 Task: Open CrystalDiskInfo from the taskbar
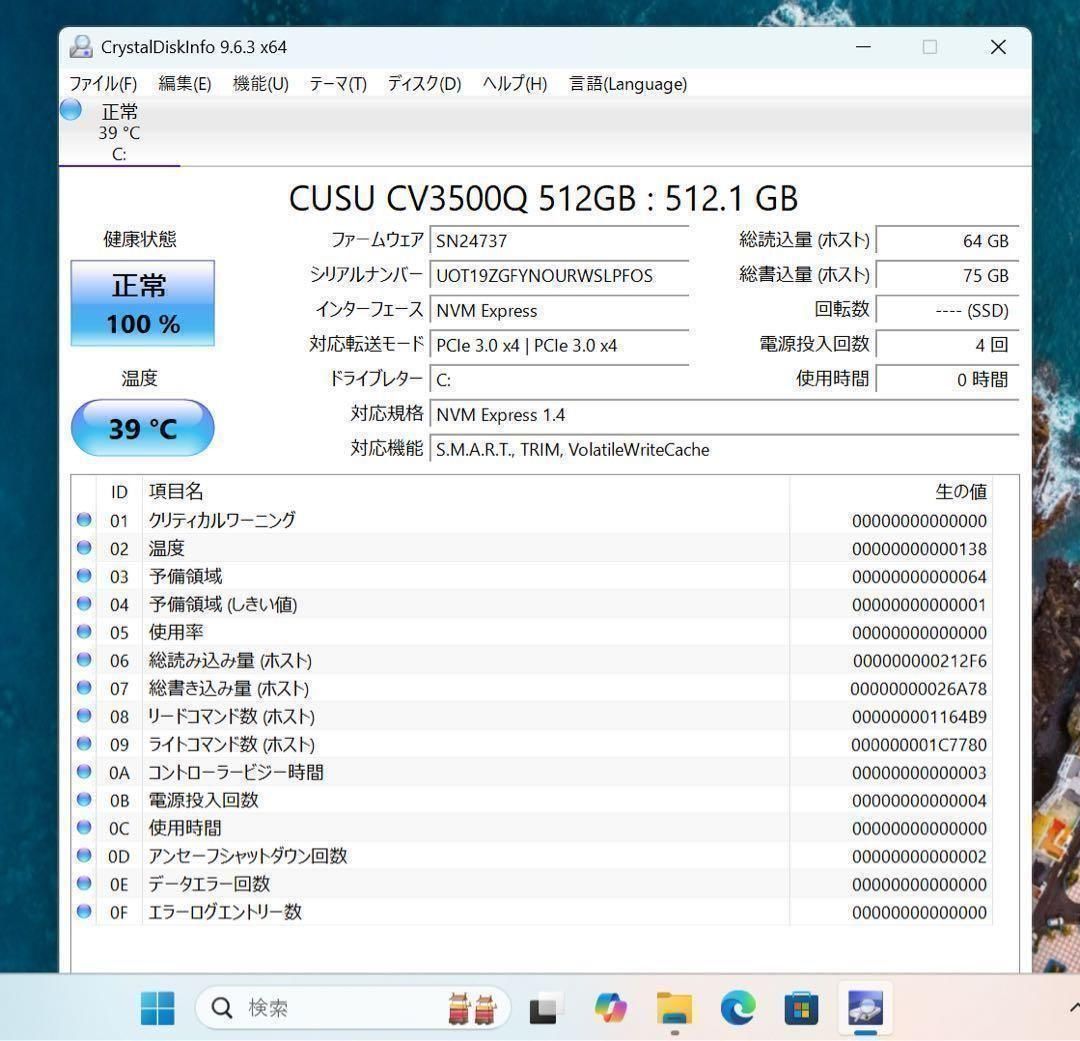[863, 1008]
